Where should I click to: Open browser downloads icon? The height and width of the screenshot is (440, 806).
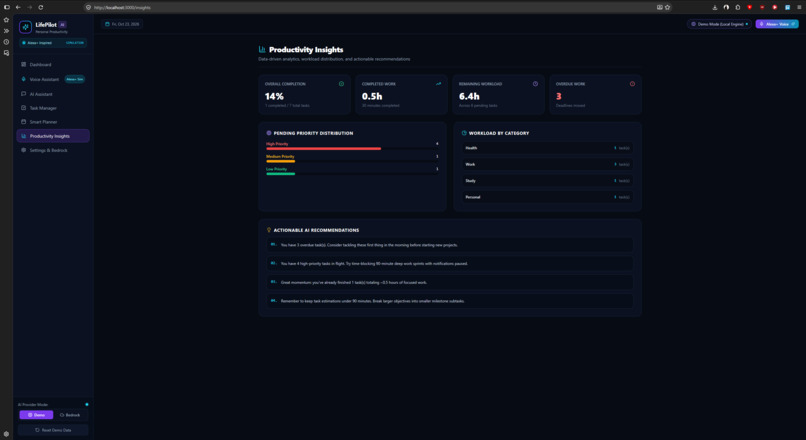pyautogui.click(x=715, y=7)
